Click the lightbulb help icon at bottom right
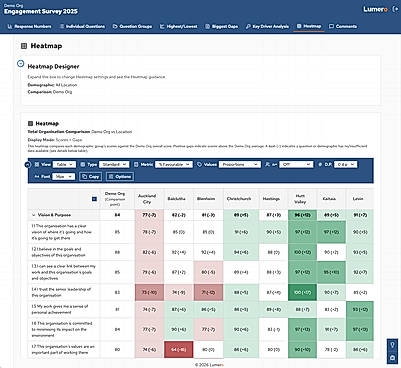Viewport: 401px width, 368px height. [x=393, y=345]
